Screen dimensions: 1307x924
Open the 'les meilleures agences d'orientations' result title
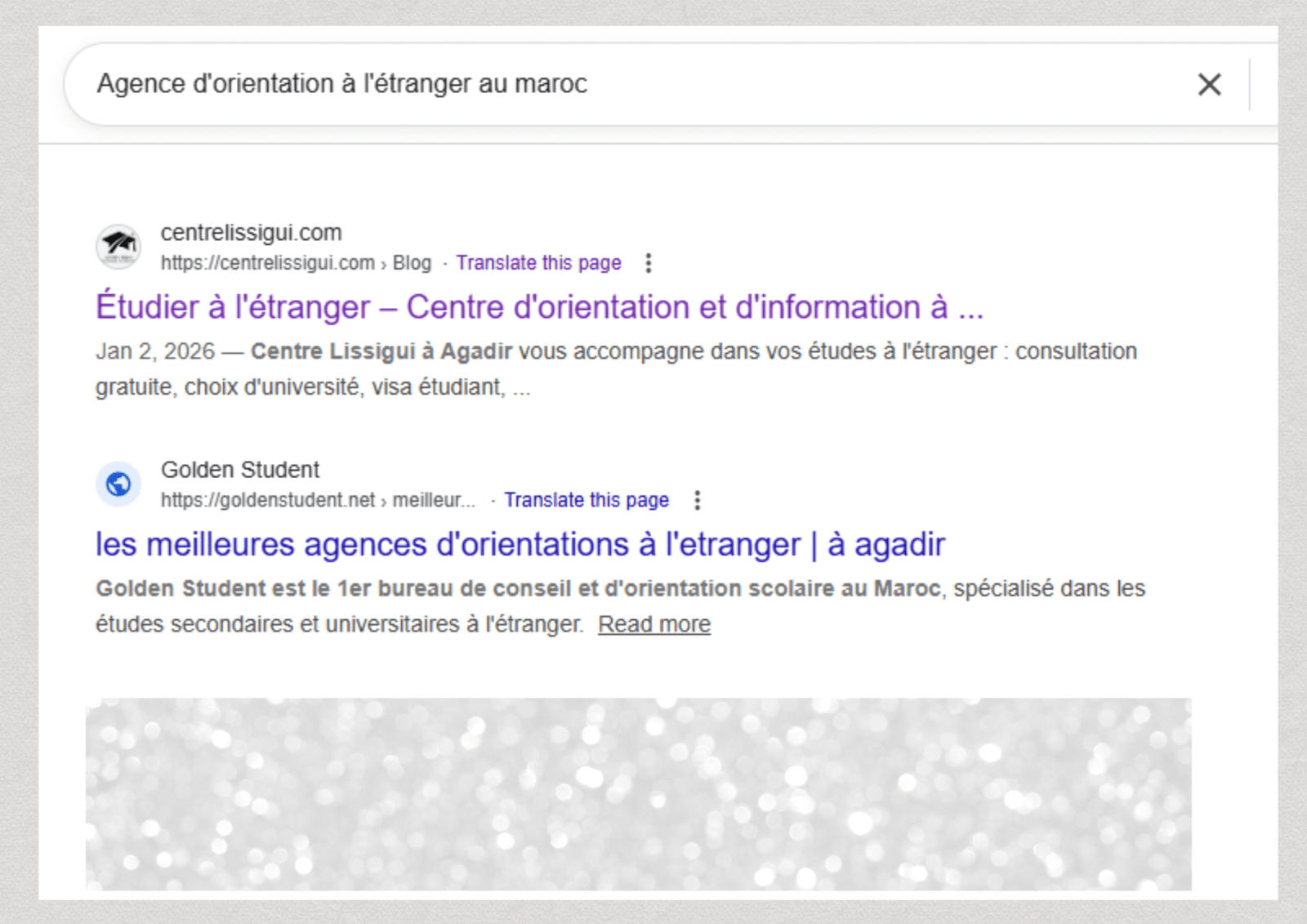520,544
